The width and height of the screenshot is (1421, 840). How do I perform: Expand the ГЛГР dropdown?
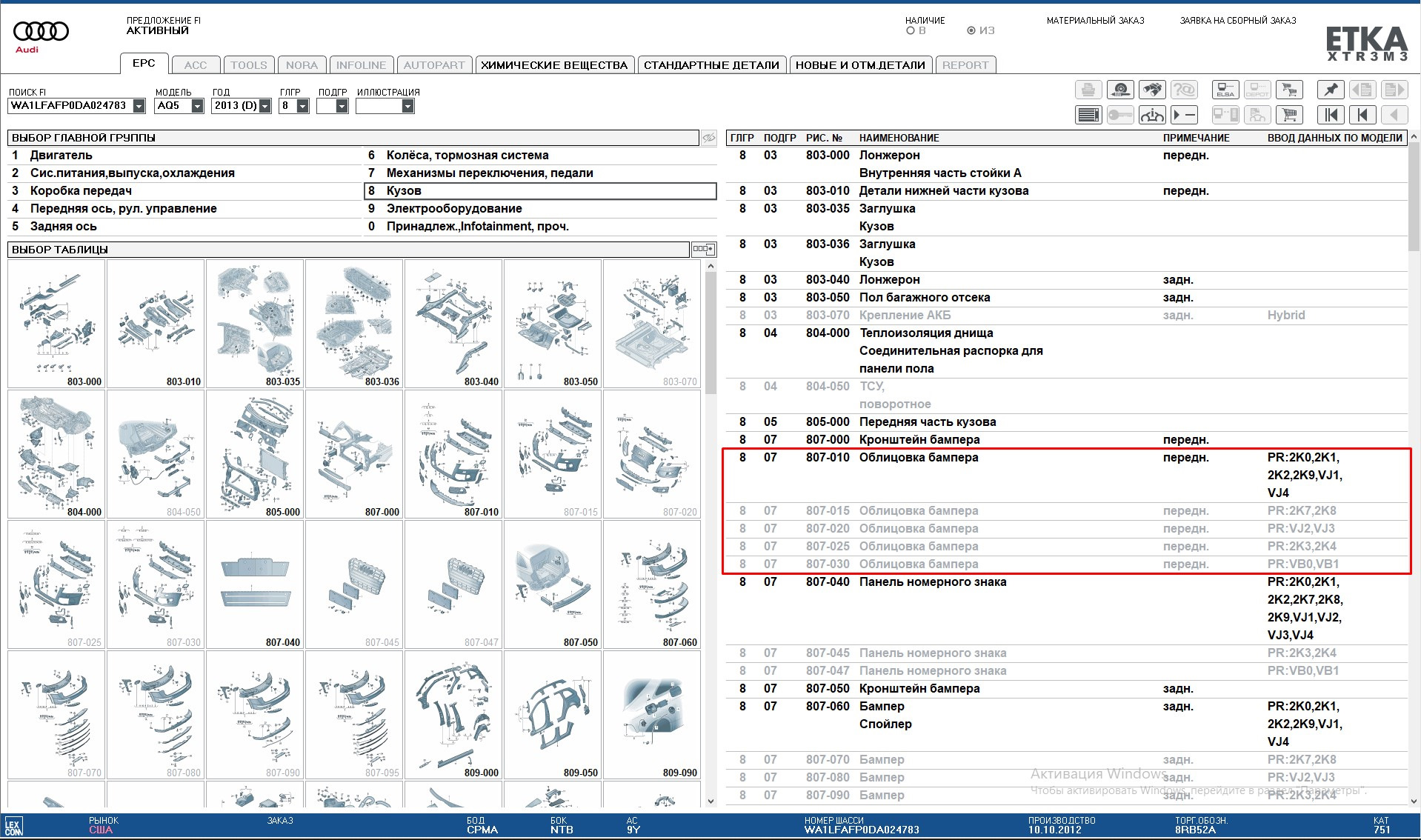302,106
